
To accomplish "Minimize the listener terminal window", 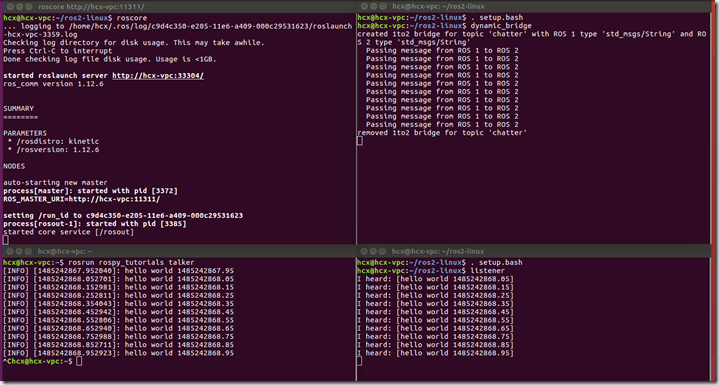I will click(x=374, y=251).
